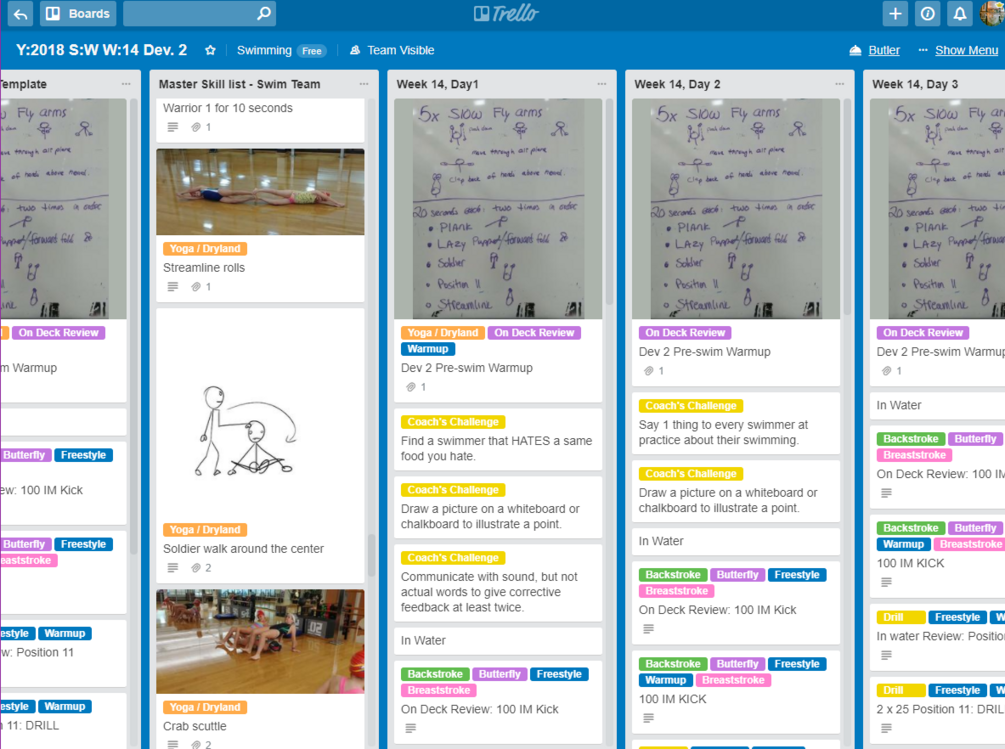Click Breaststroke label on Day 2 100 IM KICK
Screen dimensions: 1005x749
[733, 680]
